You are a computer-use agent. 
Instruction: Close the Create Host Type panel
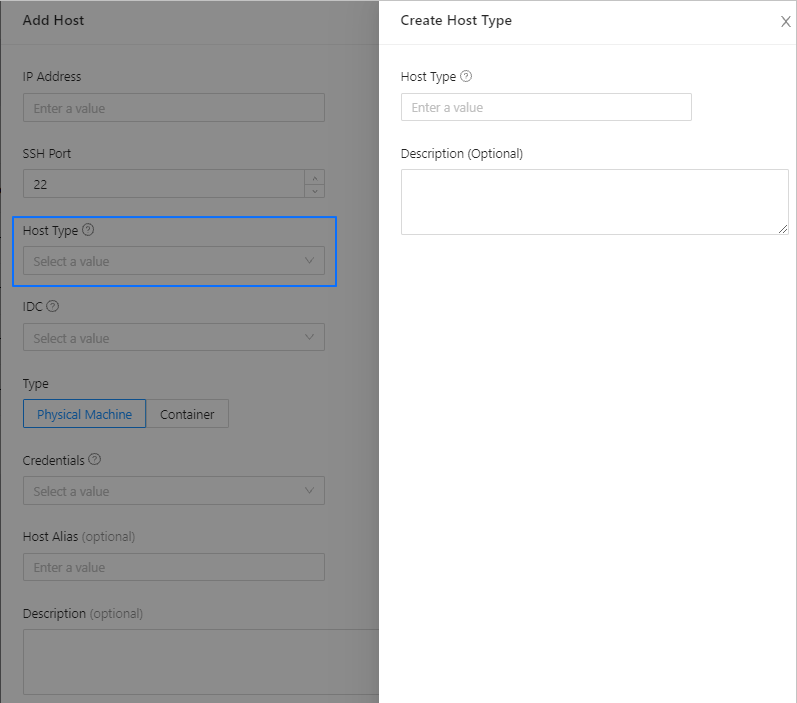(785, 22)
